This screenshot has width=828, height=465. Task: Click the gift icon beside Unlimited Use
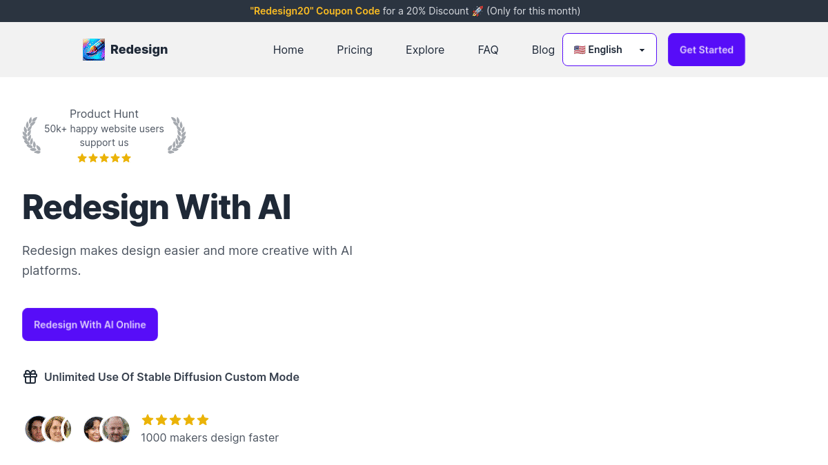tap(30, 377)
